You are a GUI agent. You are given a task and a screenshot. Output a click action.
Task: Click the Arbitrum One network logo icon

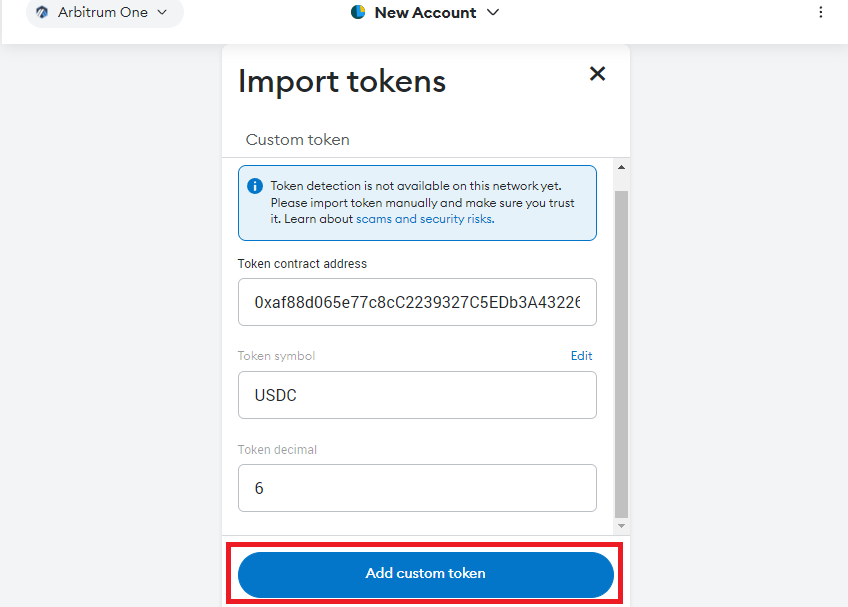click(x=42, y=12)
